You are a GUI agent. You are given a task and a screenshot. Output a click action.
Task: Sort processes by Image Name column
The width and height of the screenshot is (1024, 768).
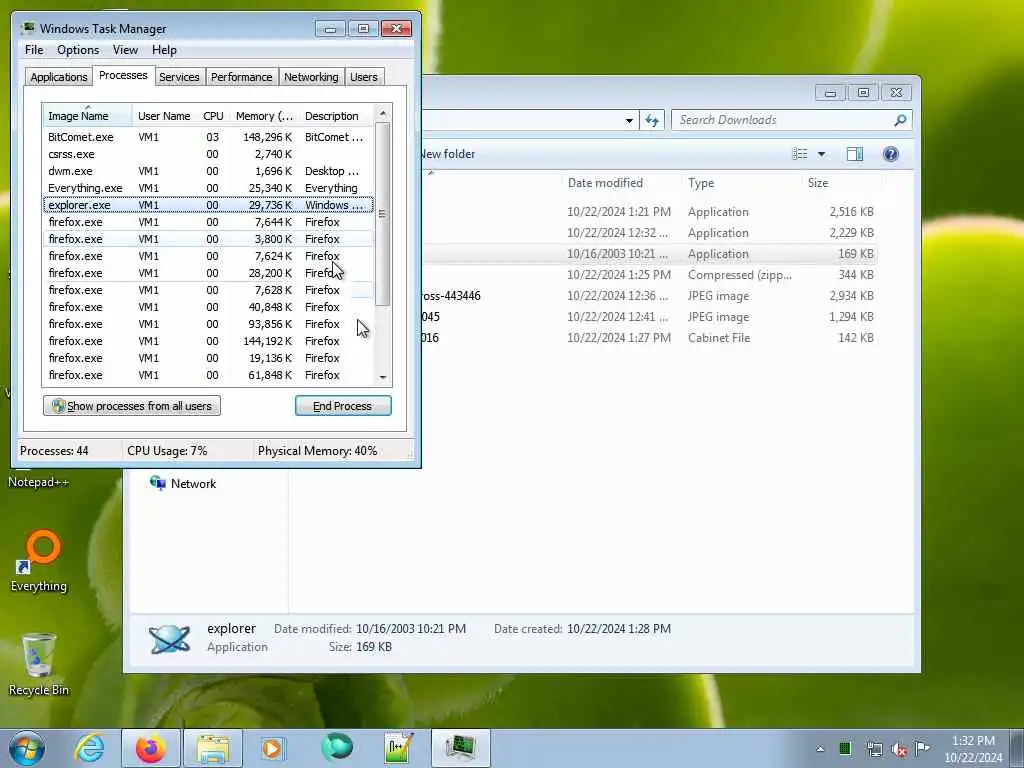click(x=88, y=116)
